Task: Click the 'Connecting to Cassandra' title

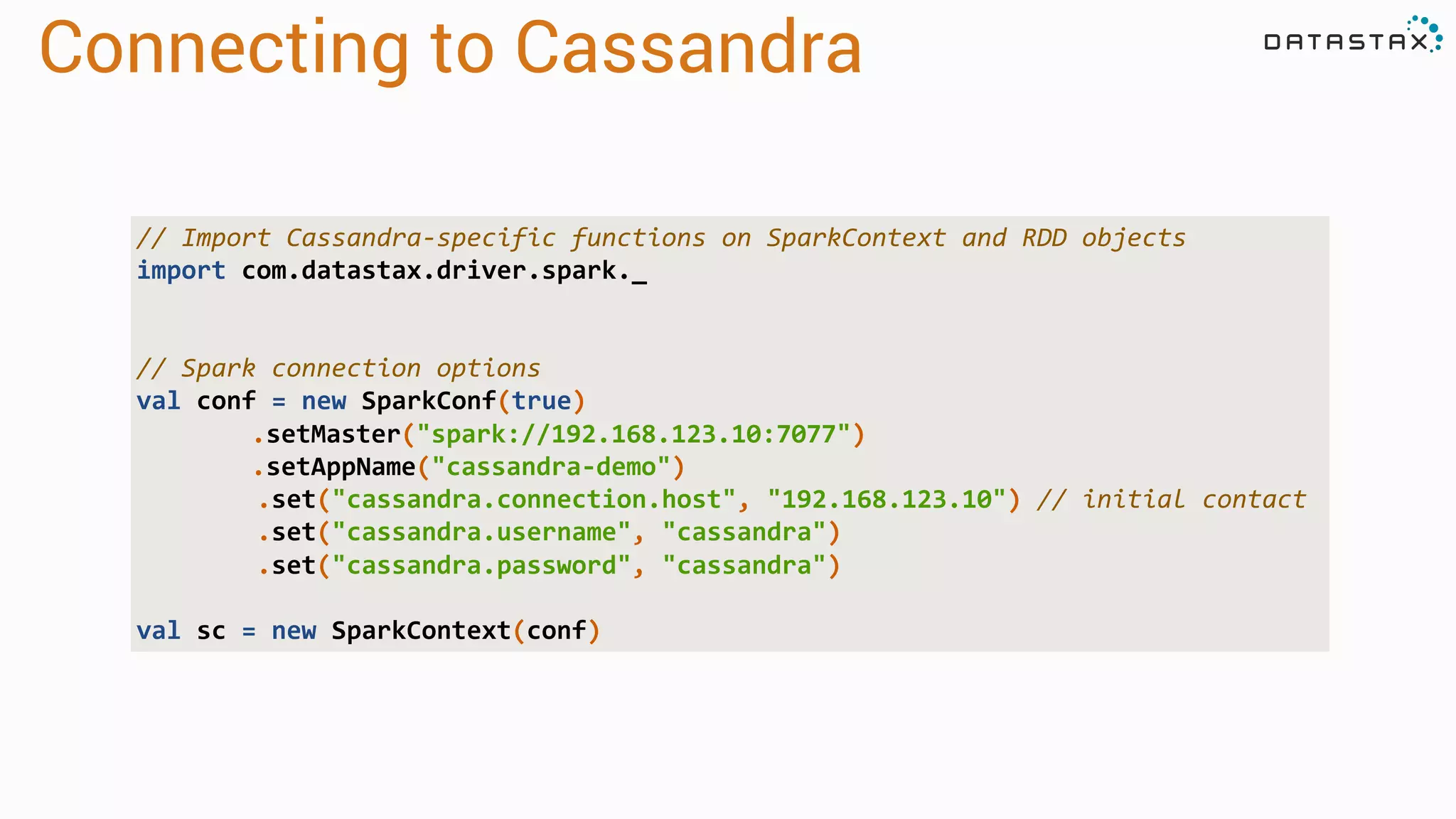Action: [451, 48]
